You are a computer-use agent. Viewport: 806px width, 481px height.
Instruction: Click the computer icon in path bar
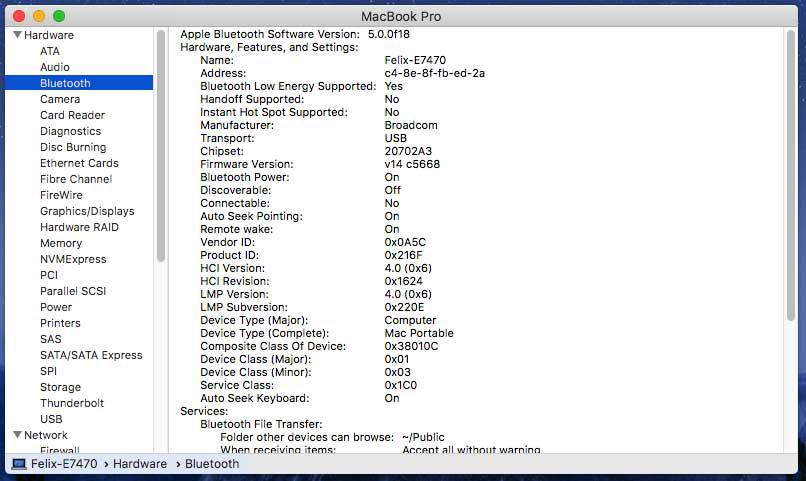[19, 464]
